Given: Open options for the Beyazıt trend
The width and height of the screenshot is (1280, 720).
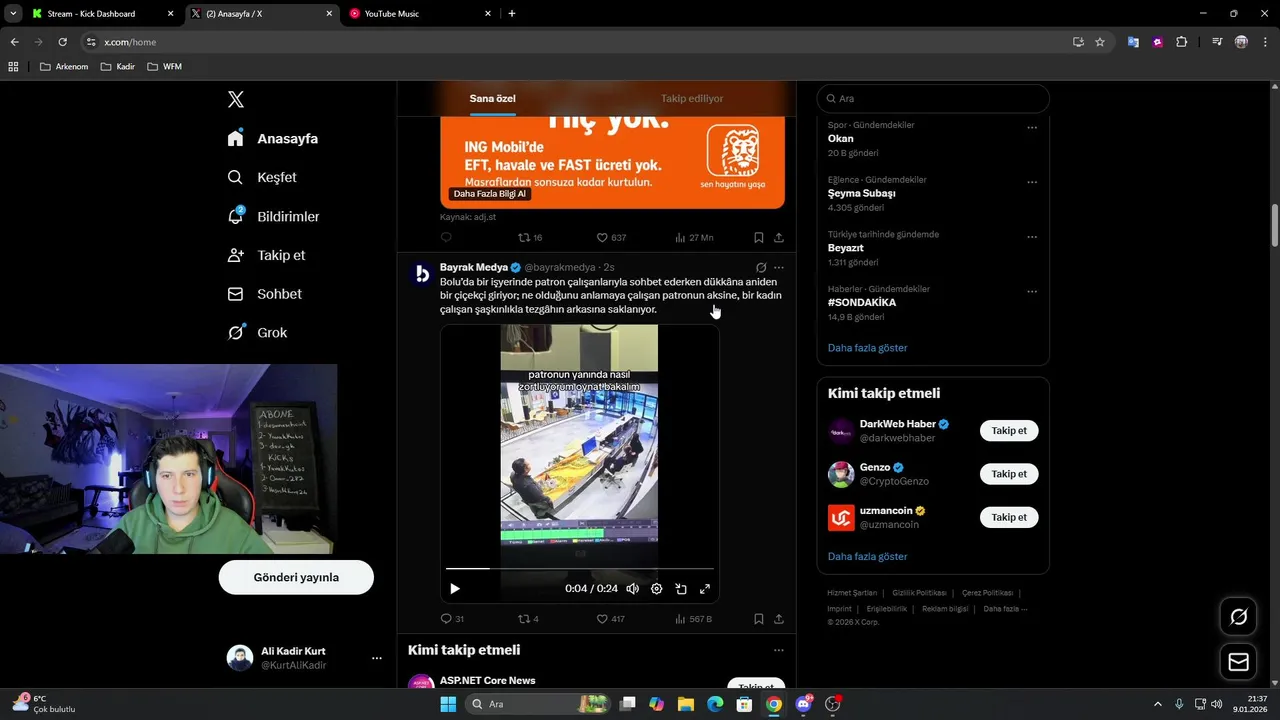Looking at the screenshot, I should [1032, 238].
